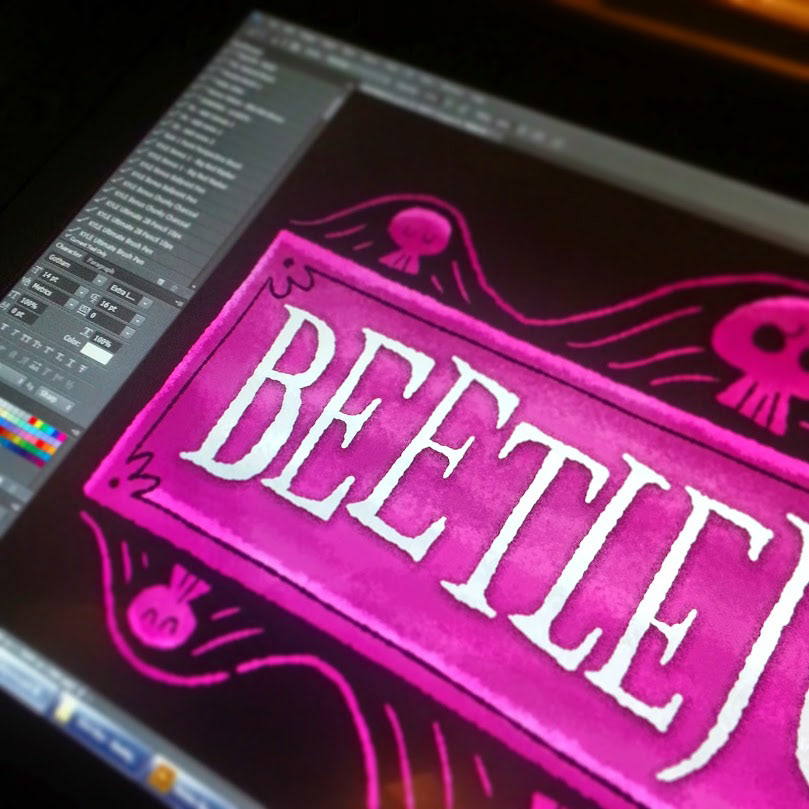809x809 pixels.
Task: Click the 16 pt leading field
Action: [x=116, y=309]
